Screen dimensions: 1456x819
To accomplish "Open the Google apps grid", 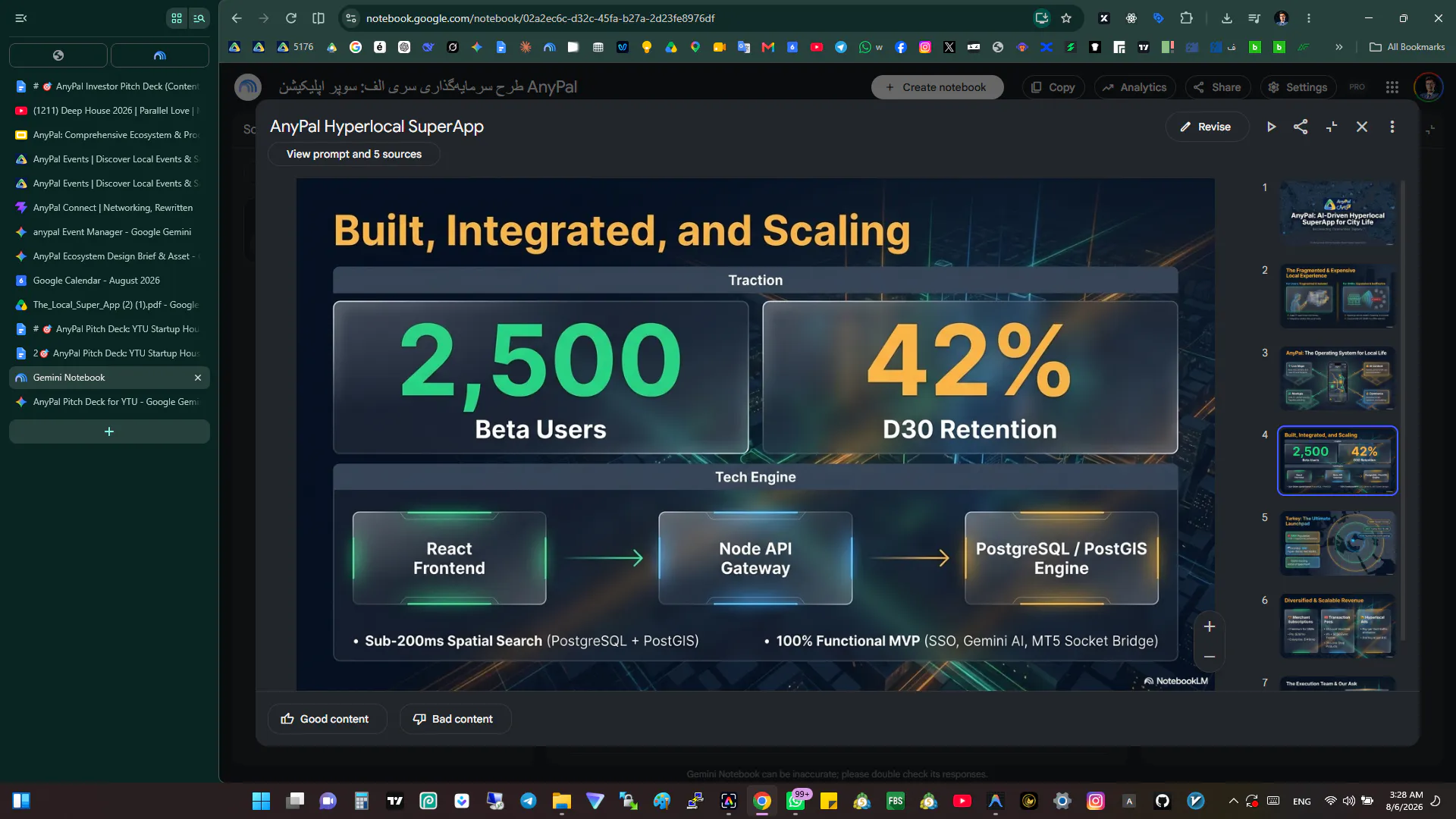I will pyautogui.click(x=1392, y=87).
